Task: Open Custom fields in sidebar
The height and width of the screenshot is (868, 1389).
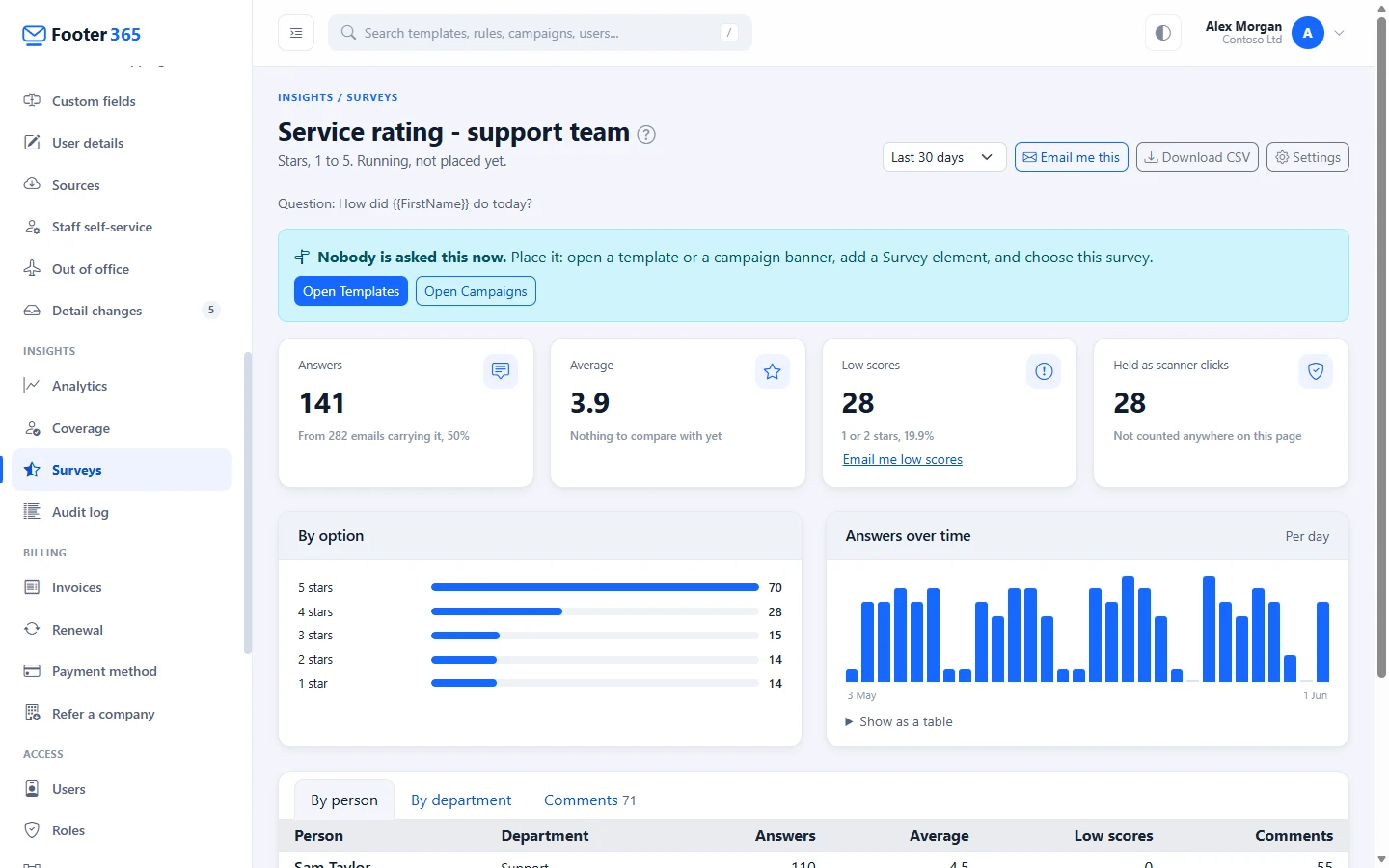Action: pyautogui.click(x=122, y=101)
